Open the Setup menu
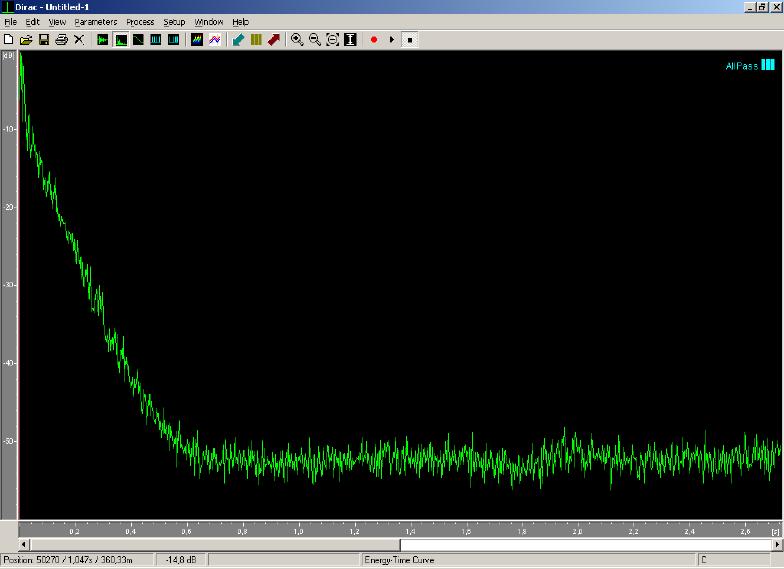The height and width of the screenshot is (569, 784). [174, 21]
